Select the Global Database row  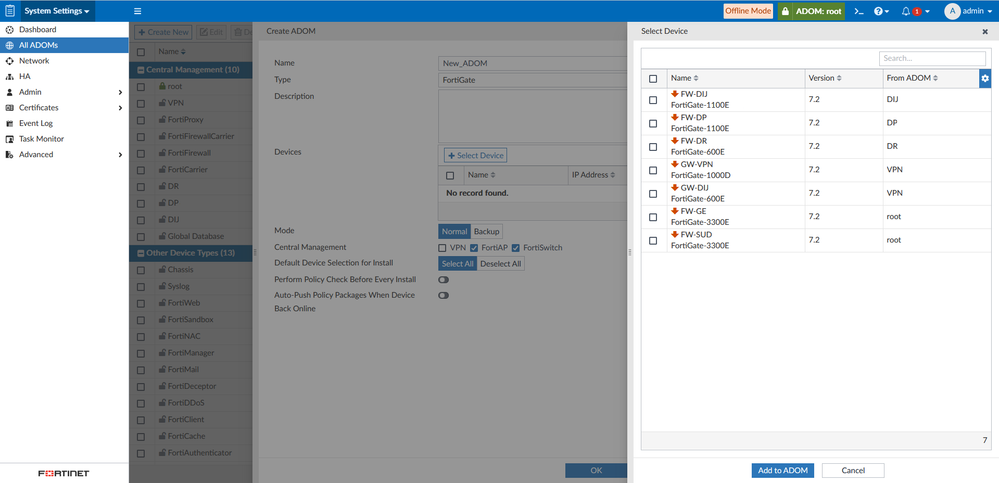click(191, 236)
